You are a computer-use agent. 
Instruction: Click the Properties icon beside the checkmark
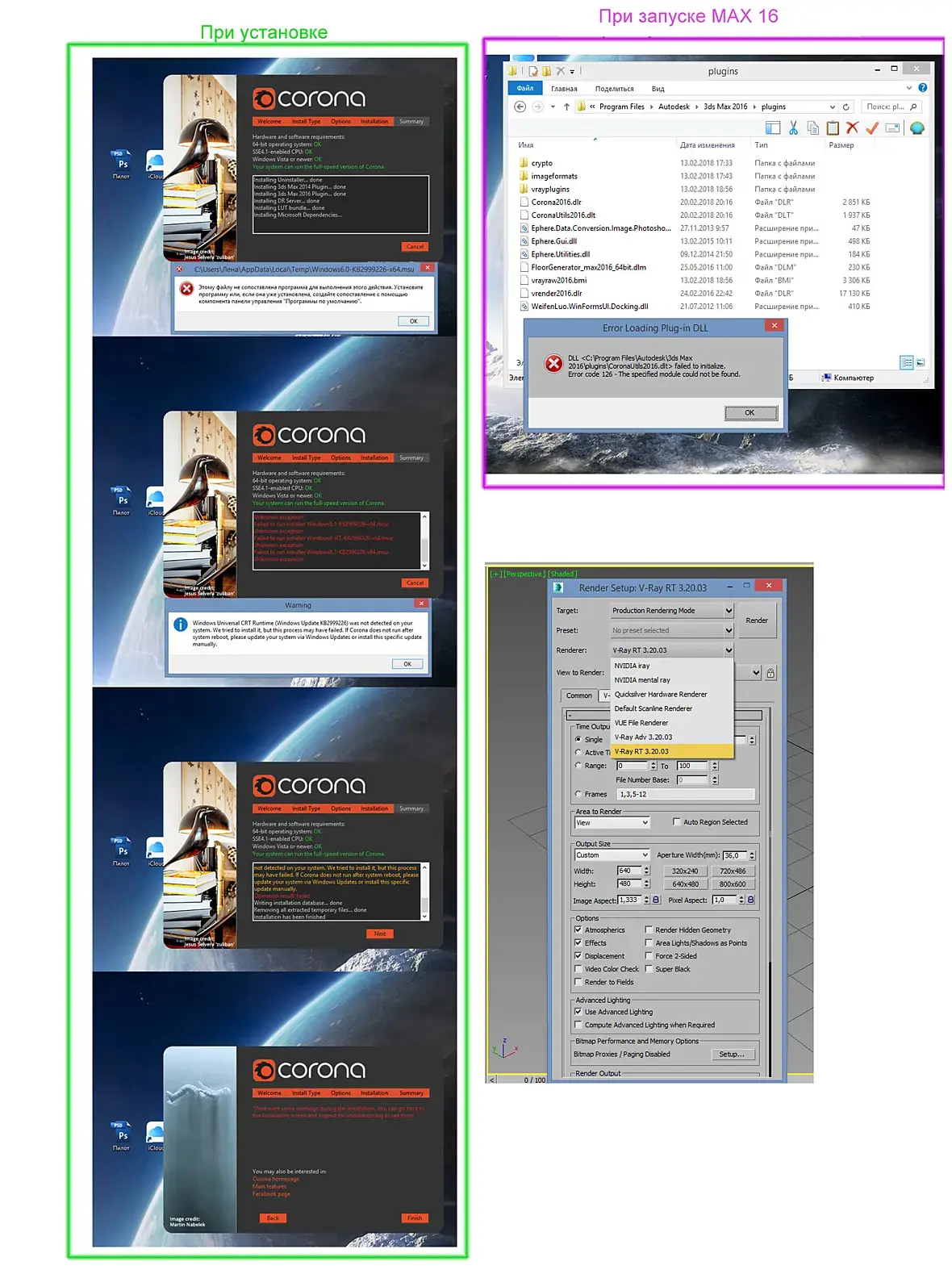coord(892,128)
